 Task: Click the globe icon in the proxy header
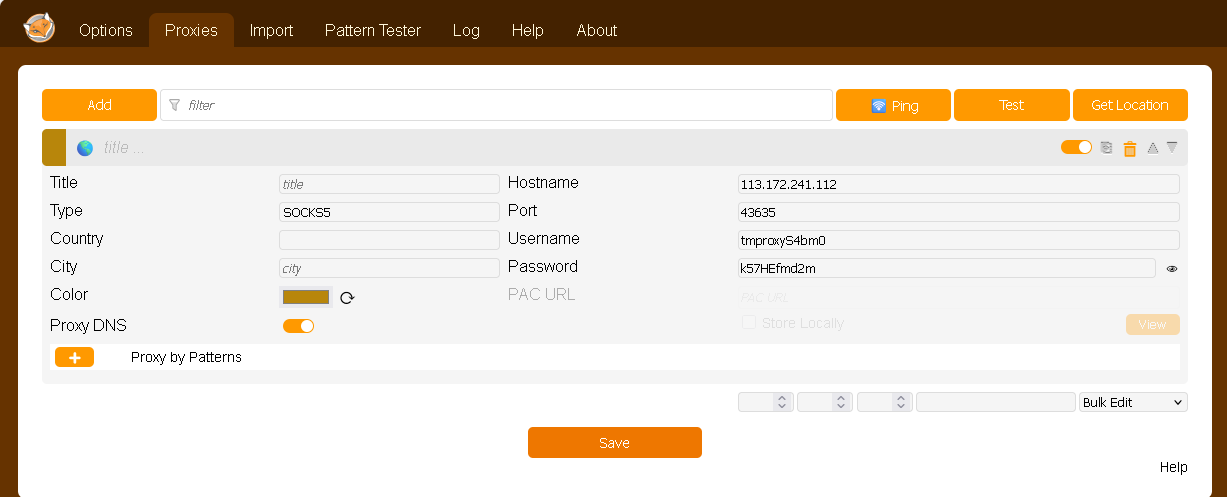(x=85, y=148)
